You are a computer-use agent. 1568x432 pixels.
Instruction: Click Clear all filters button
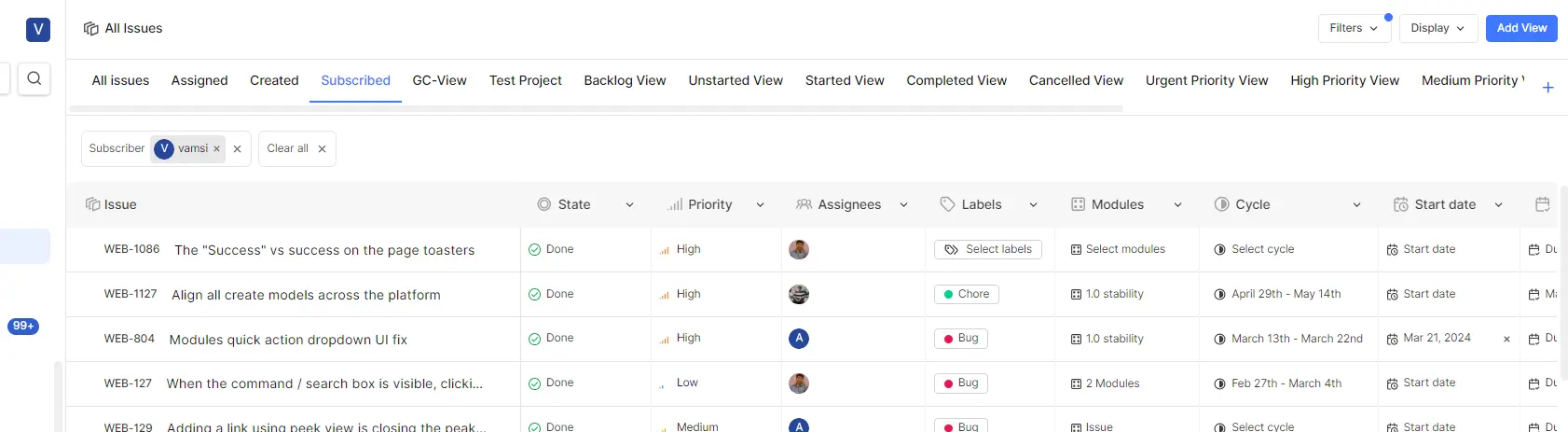(296, 148)
